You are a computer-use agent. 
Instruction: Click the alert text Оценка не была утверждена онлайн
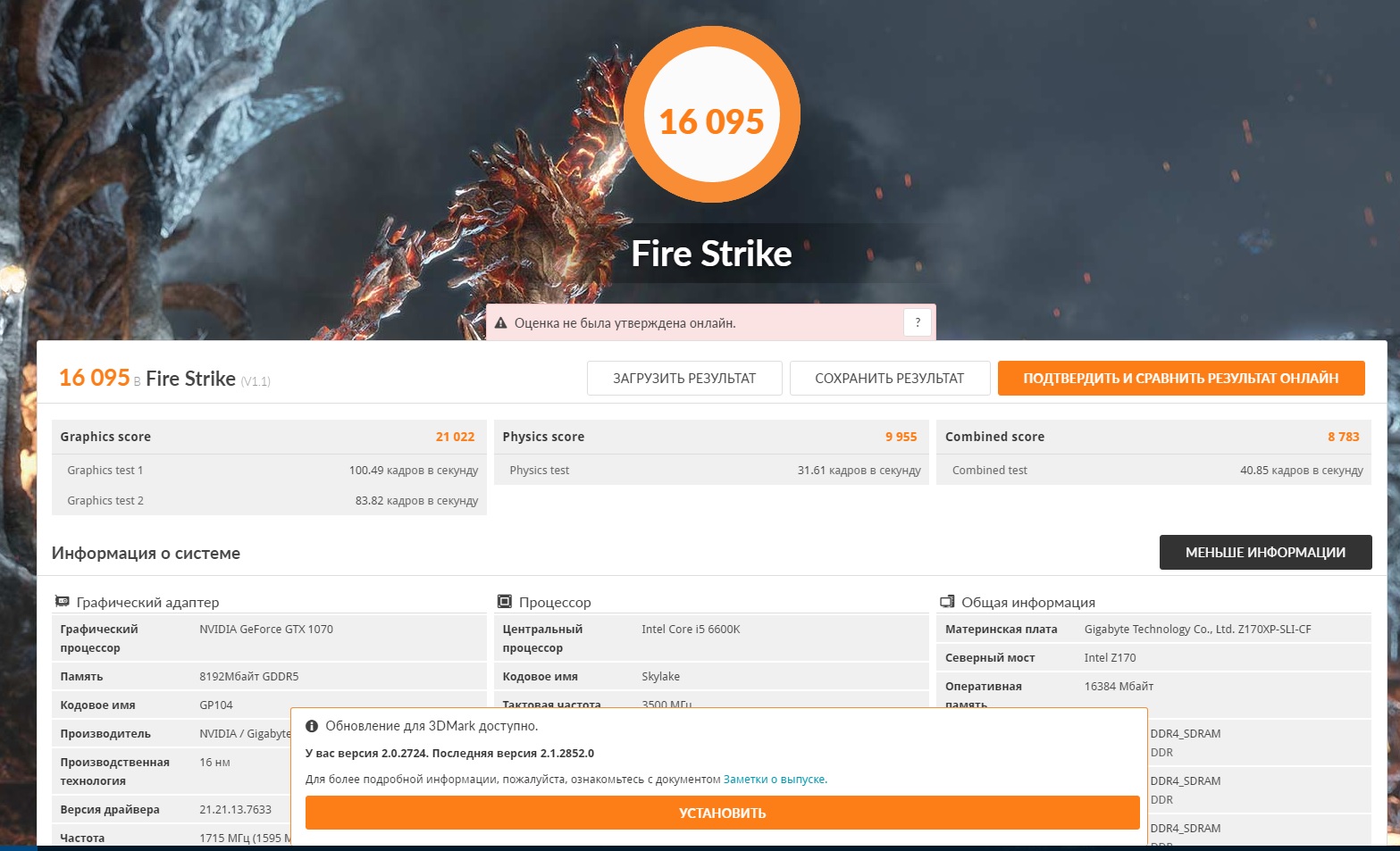coord(625,323)
